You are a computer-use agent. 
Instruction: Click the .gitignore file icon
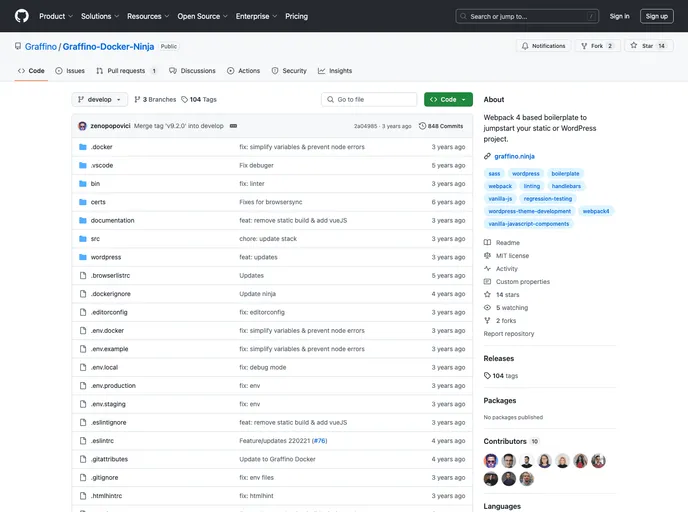82,477
